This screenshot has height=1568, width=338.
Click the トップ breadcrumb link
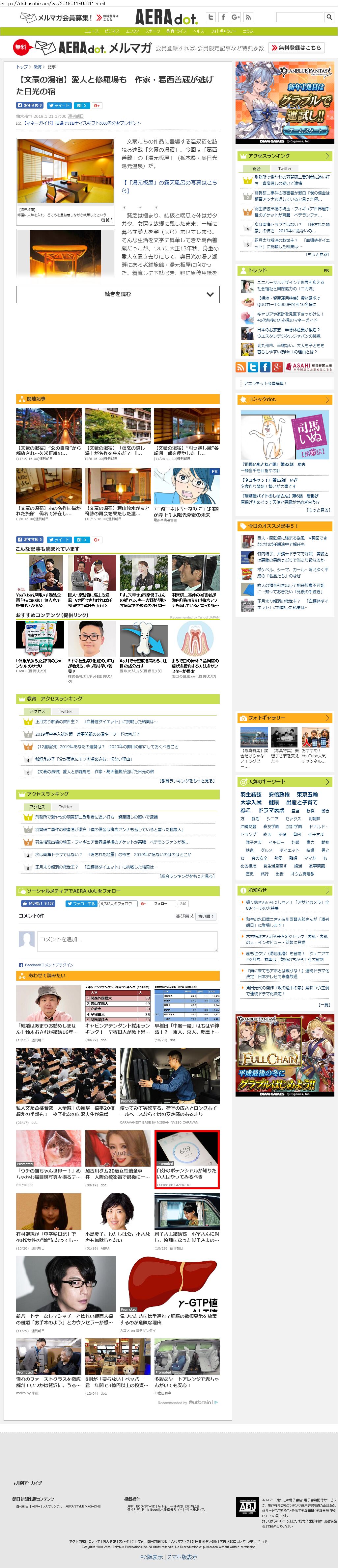[x=21, y=67]
